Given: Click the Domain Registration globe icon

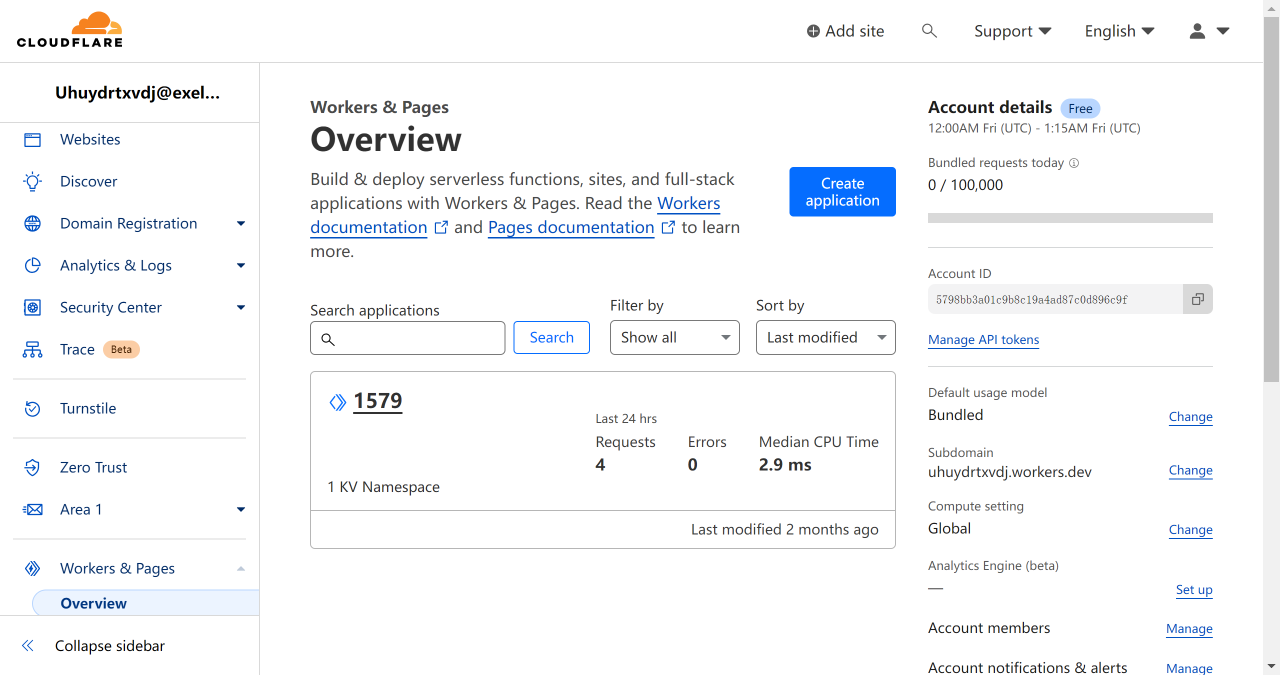Looking at the screenshot, I should [33, 224].
